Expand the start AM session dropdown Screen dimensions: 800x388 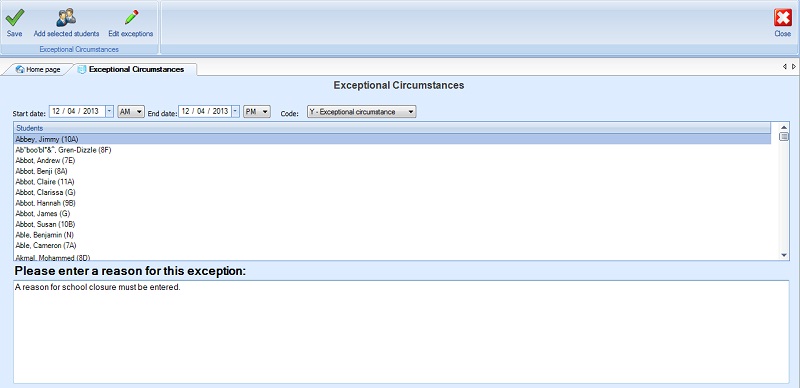(x=131, y=112)
